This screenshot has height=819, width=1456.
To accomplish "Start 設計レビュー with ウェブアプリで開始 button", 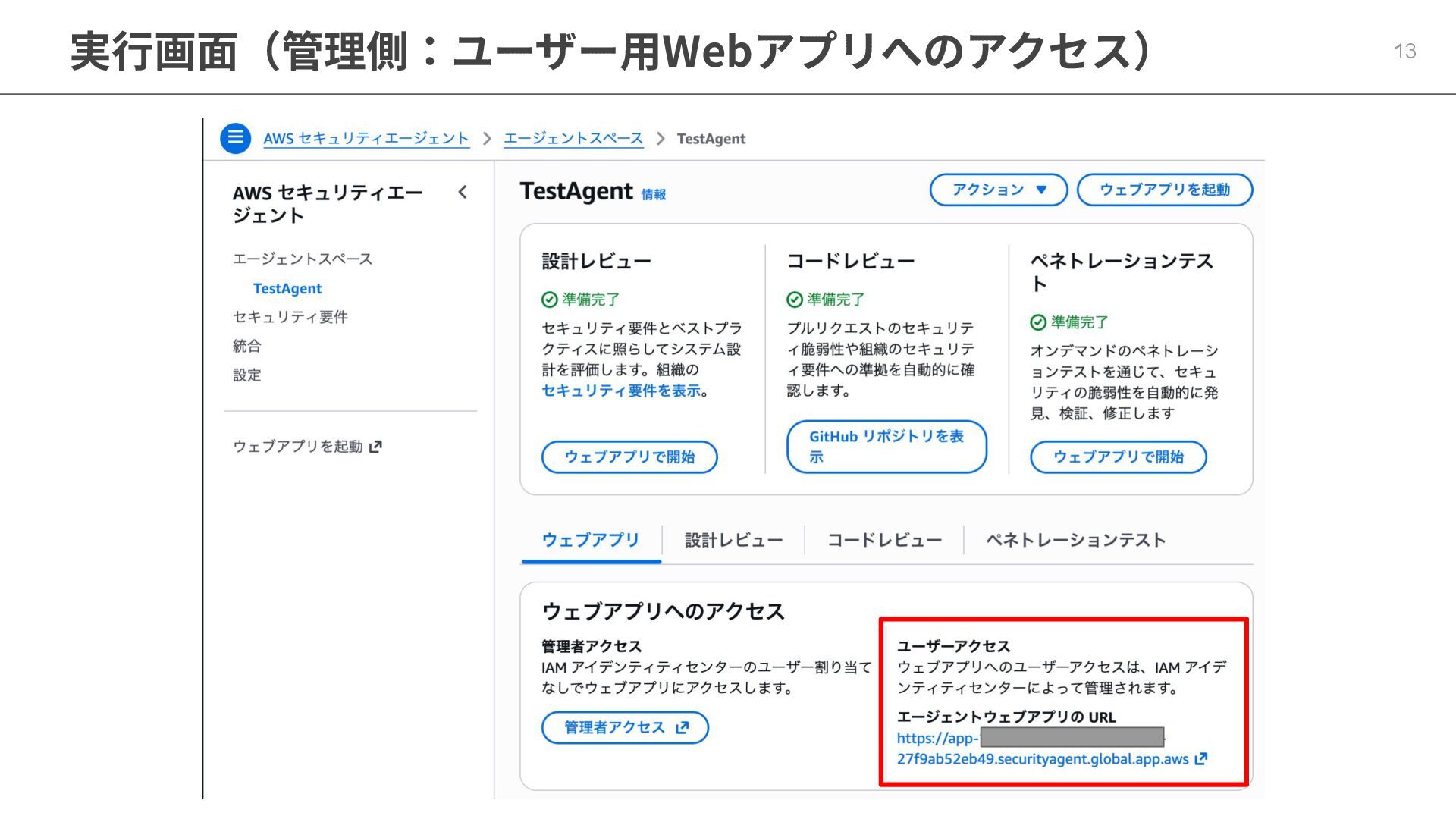I will coord(629,457).
